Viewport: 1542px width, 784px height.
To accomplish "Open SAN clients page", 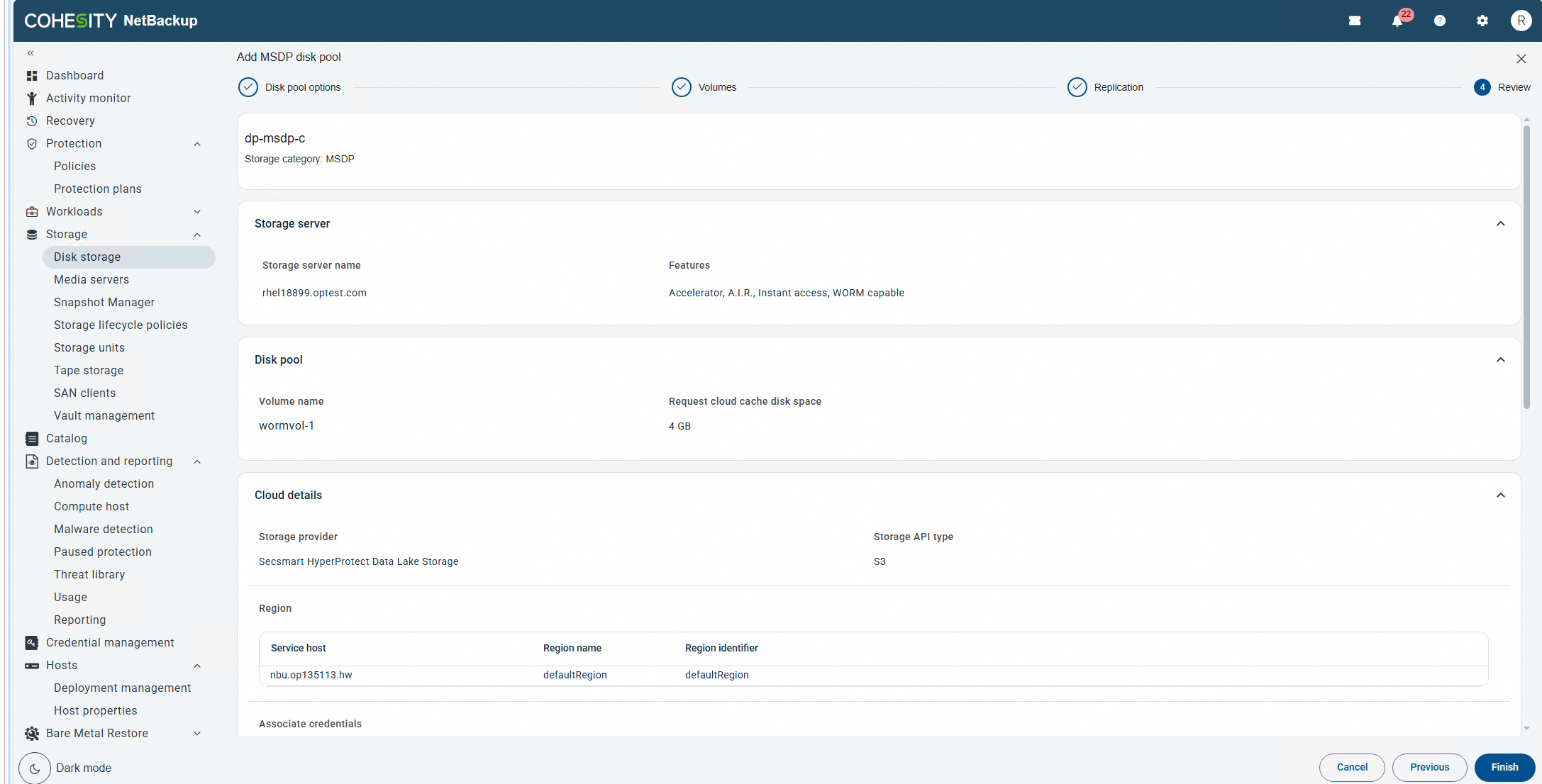I will tap(84, 393).
